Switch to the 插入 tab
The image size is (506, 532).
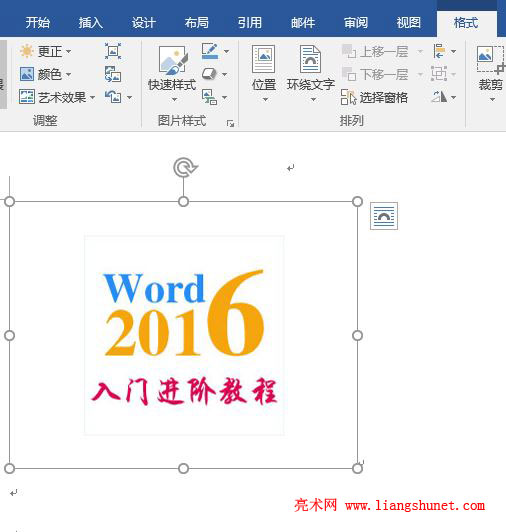(x=91, y=23)
